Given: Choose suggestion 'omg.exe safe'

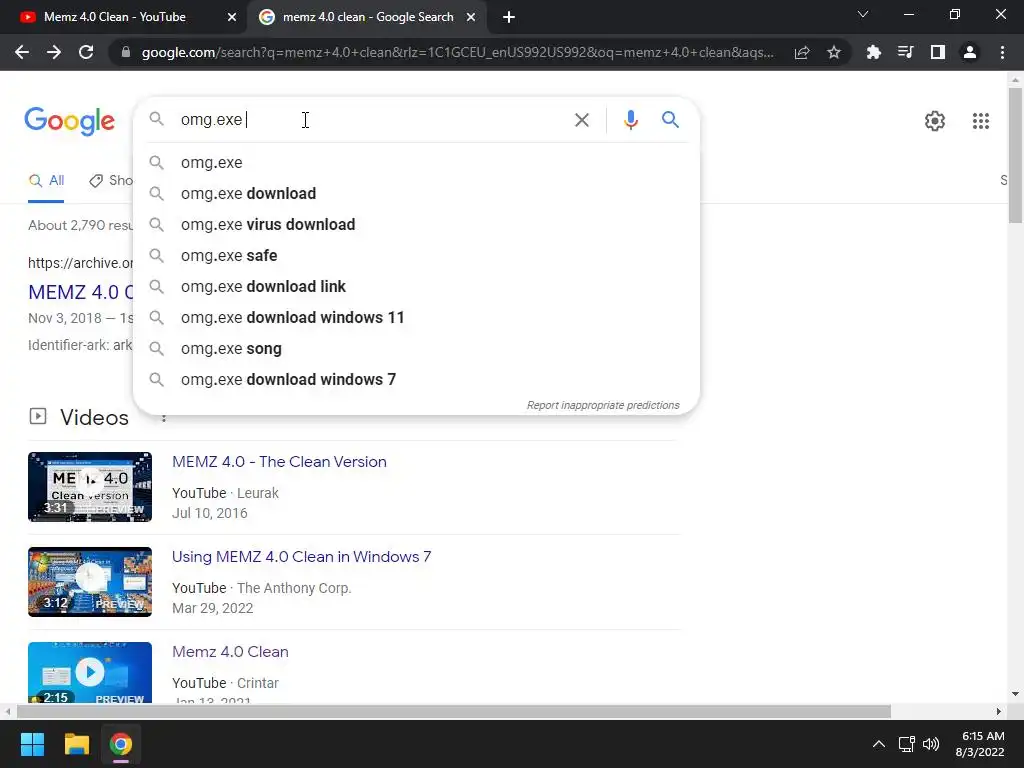Looking at the screenshot, I should pos(416,255).
